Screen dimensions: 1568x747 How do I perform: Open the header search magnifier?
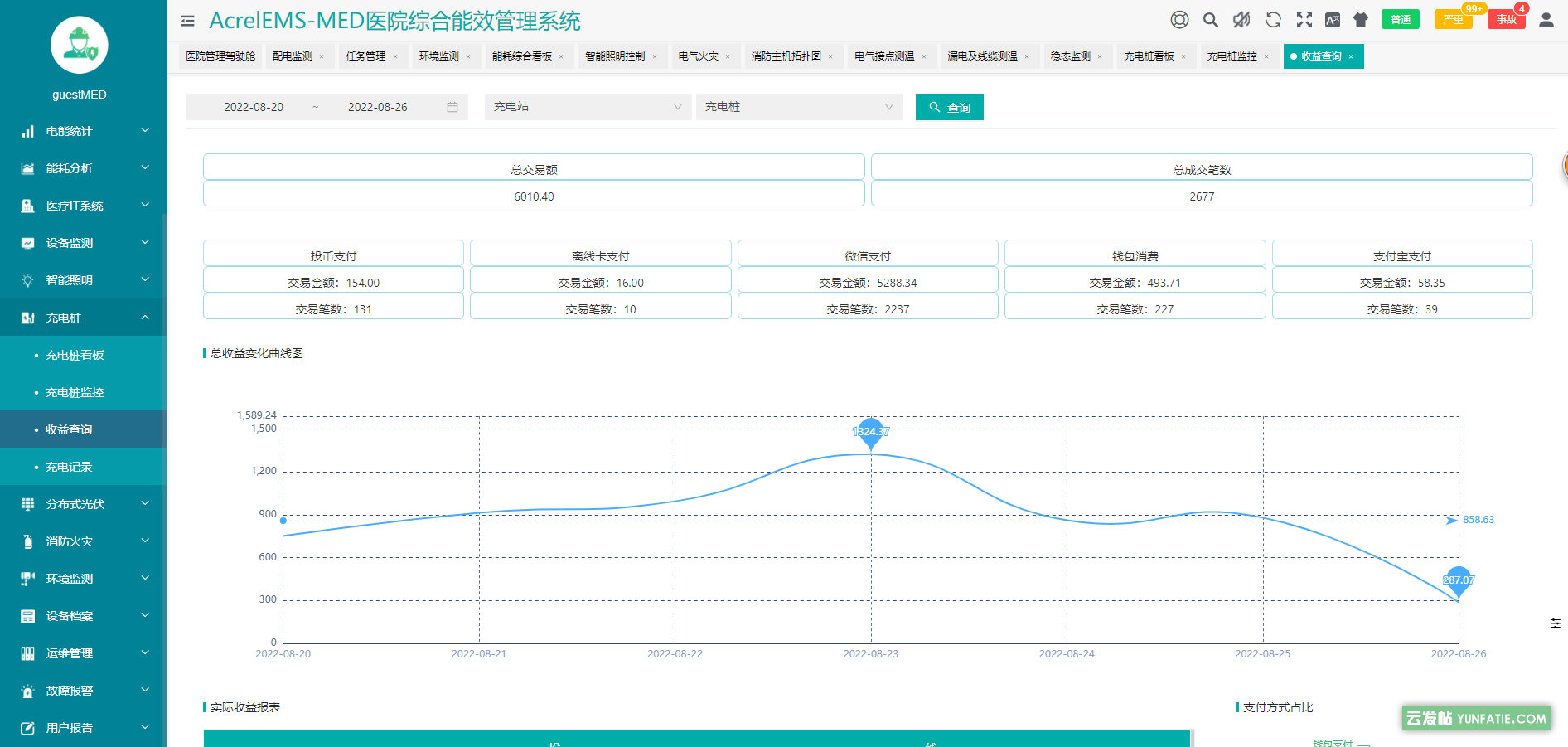[x=1211, y=20]
